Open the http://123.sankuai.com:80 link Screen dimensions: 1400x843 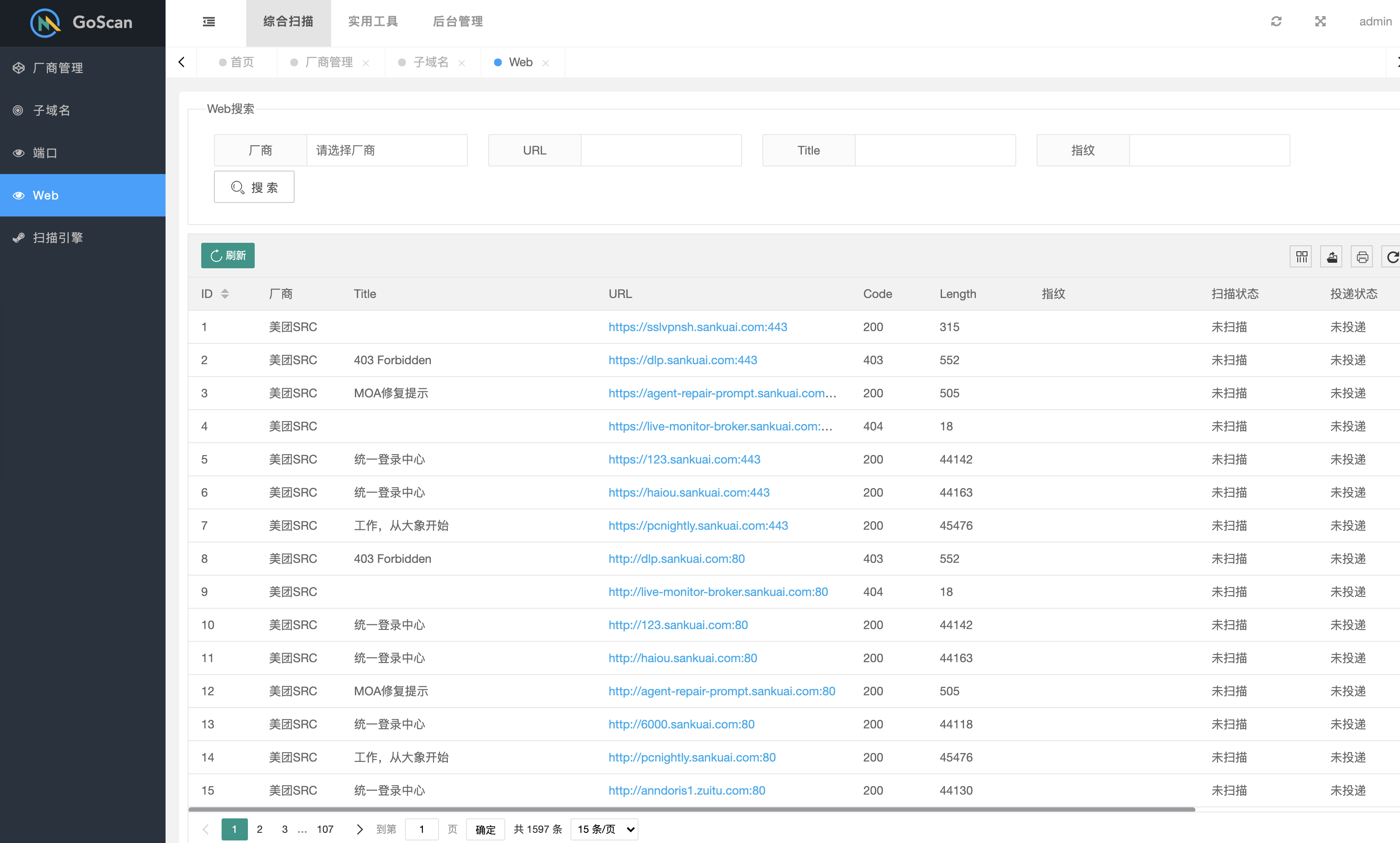click(x=678, y=625)
